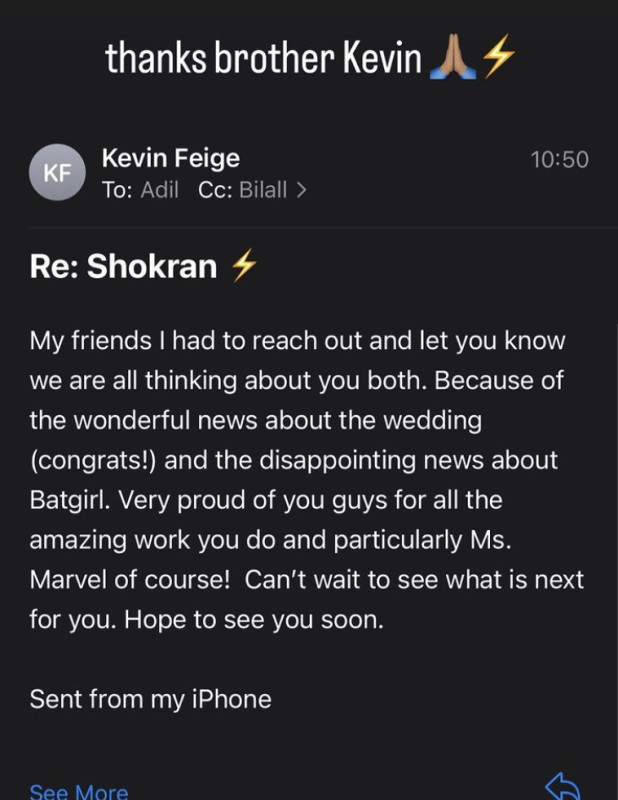Click the 'Cc:' label in header
The width and height of the screenshot is (618, 800).
pyautogui.click(x=215, y=190)
